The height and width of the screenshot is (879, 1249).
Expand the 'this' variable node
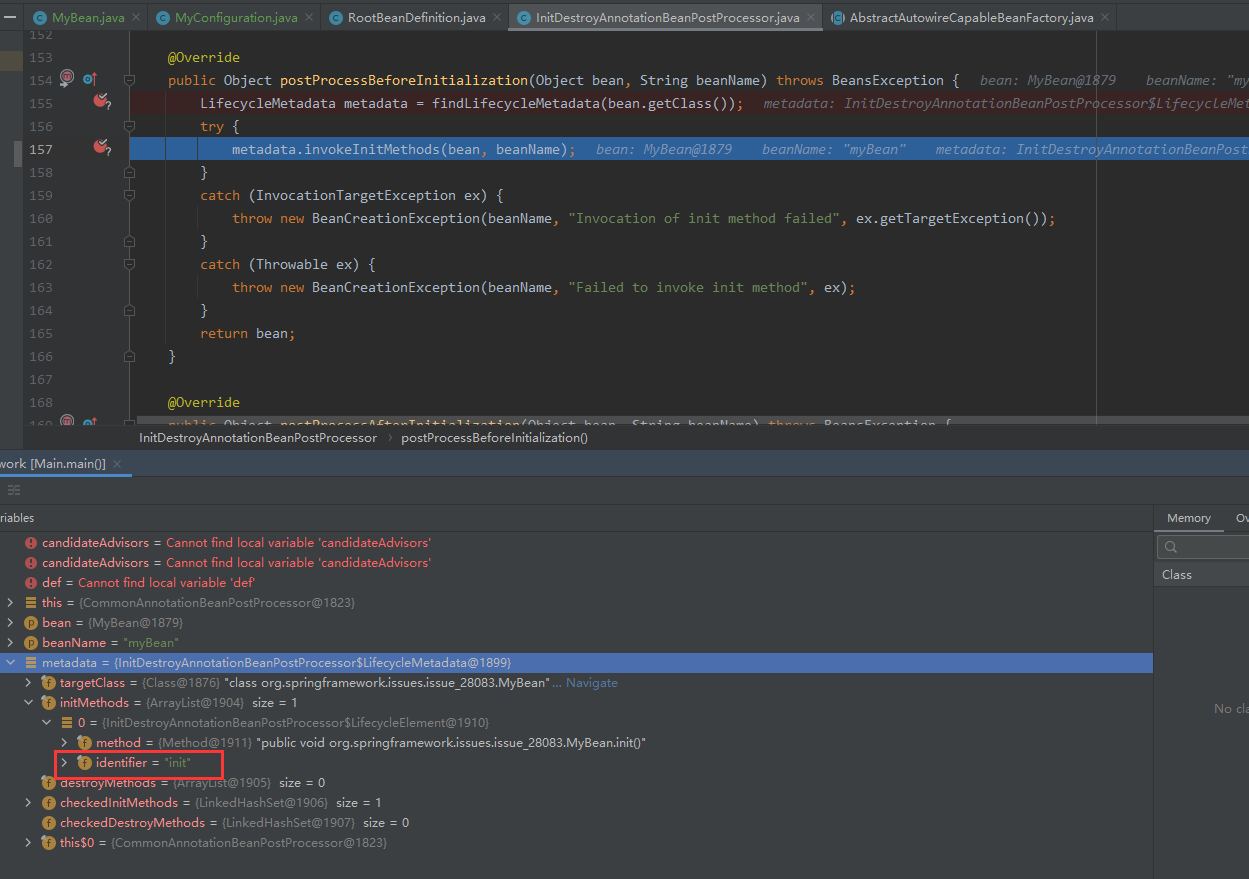pos(11,603)
